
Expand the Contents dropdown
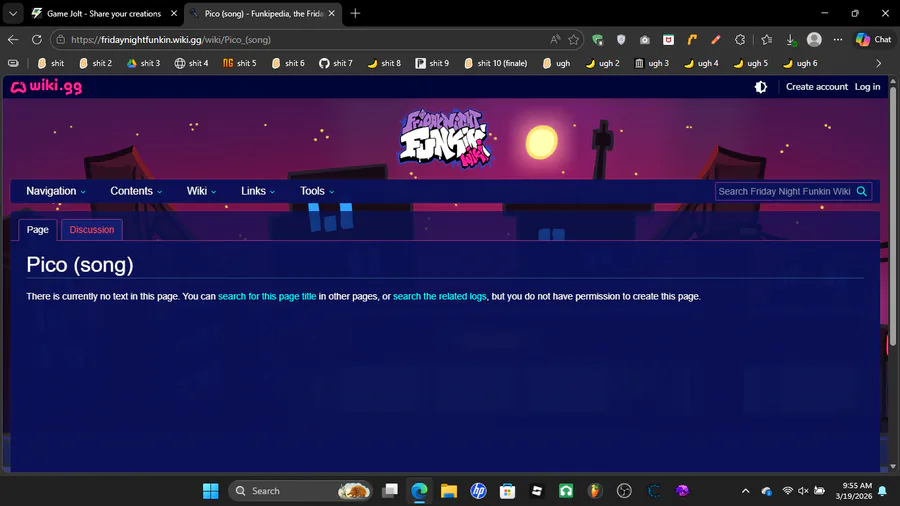click(x=136, y=191)
